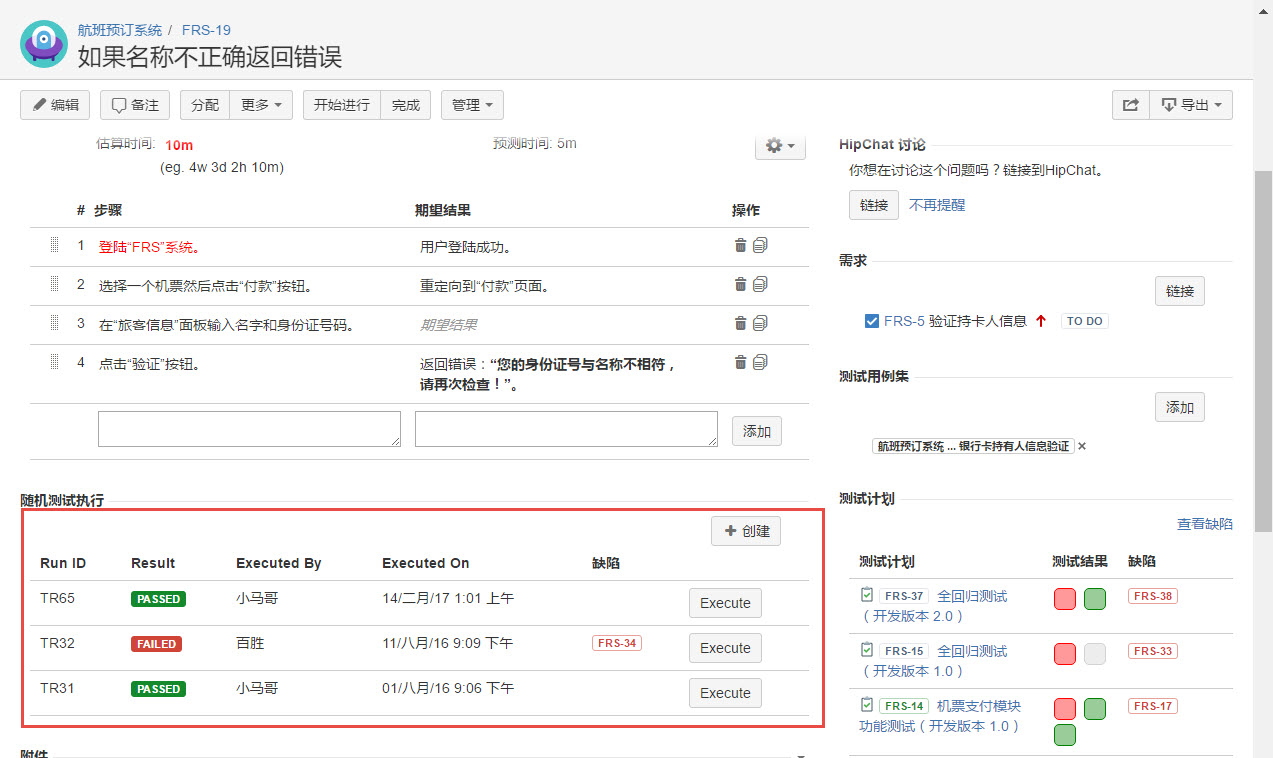
Task: Delete step 1 with trash icon
Action: click(741, 245)
